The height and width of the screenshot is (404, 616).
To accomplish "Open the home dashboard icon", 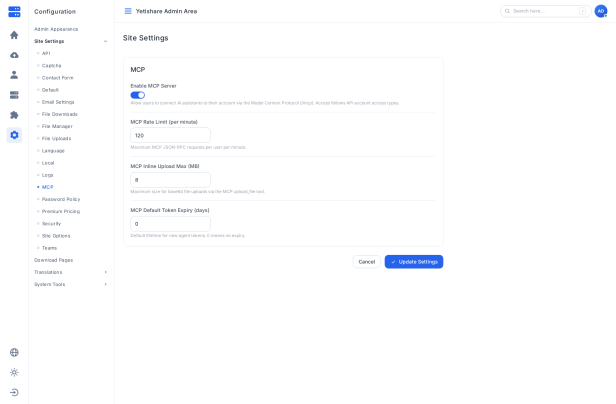I will pos(14,35).
